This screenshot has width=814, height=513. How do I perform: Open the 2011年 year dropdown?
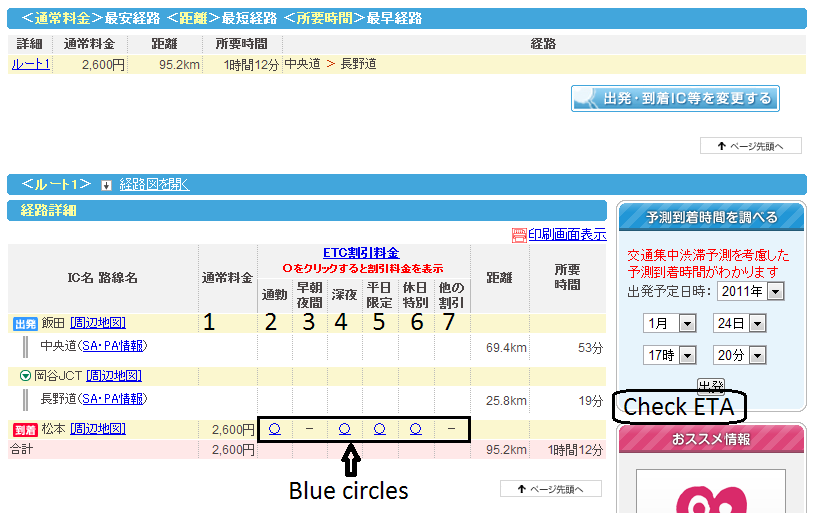click(751, 291)
